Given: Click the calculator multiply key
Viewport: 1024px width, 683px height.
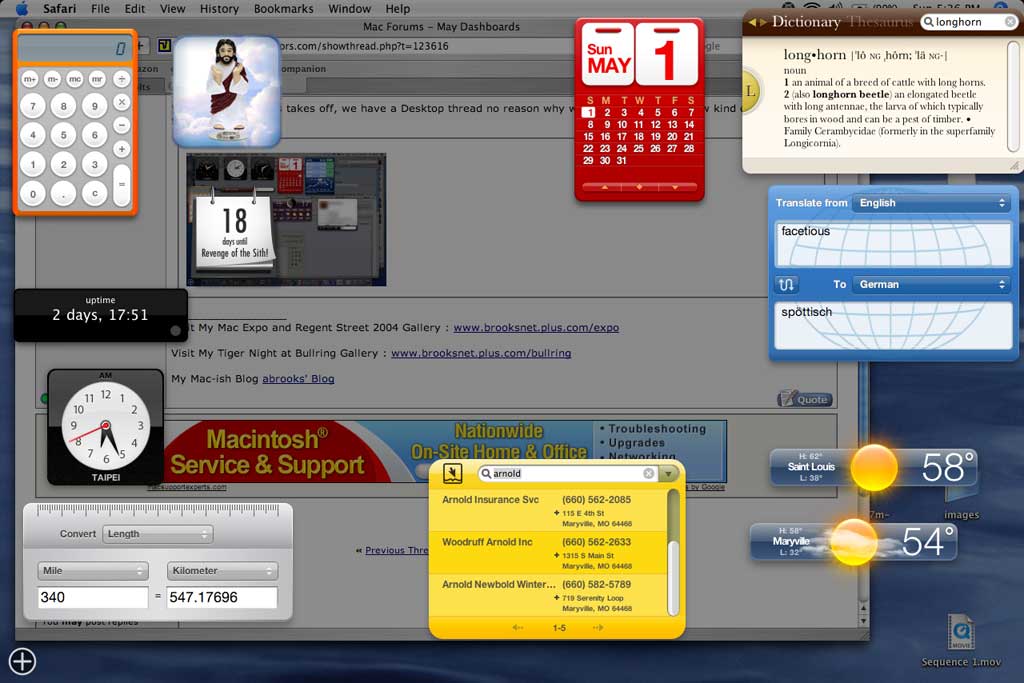Looking at the screenshot, I should click(x=121, y=102).
